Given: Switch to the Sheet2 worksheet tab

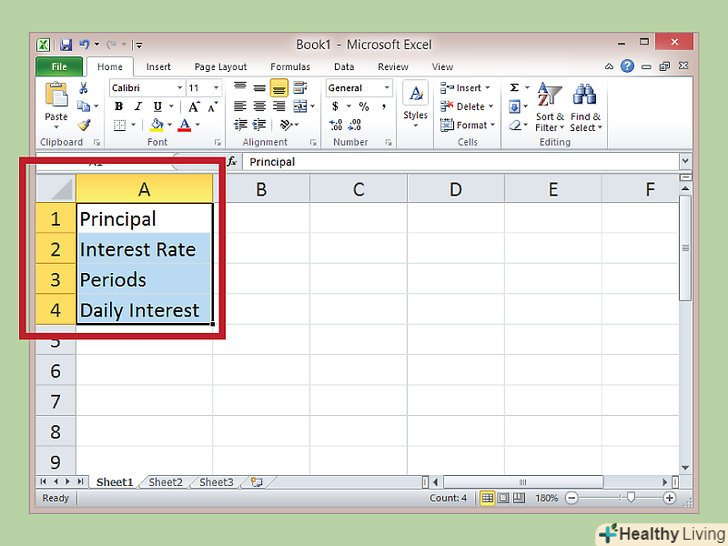Looking at the screenshot, I should click(x=166, y=482).
